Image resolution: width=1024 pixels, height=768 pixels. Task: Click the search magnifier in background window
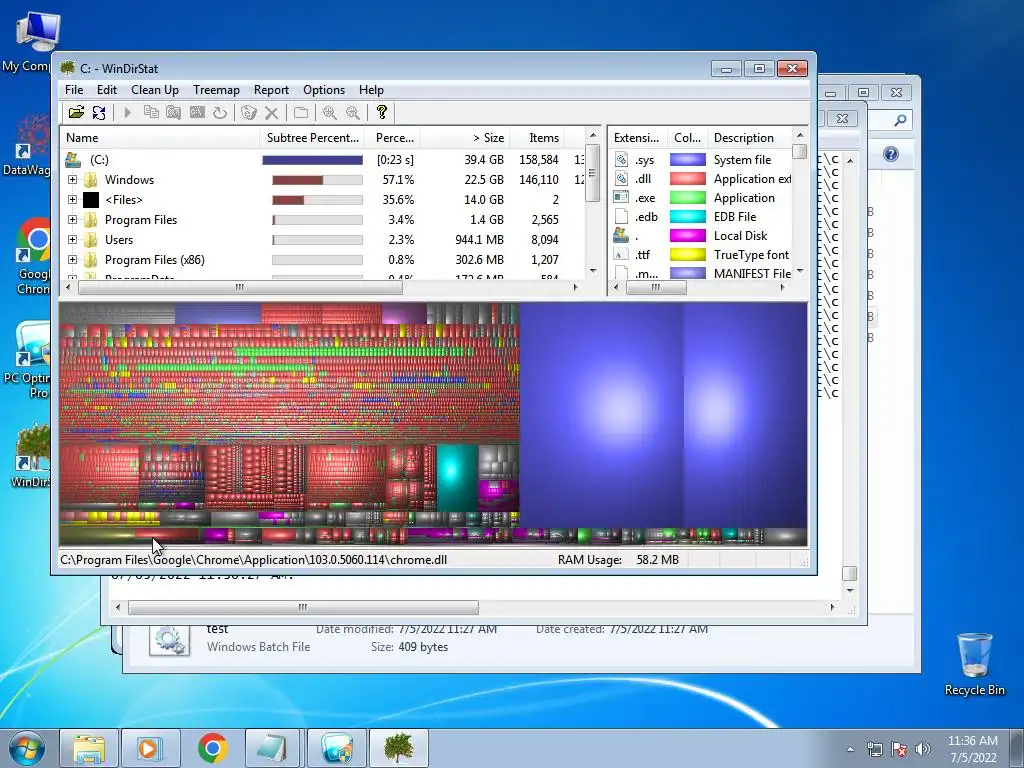tap(900, 120)
